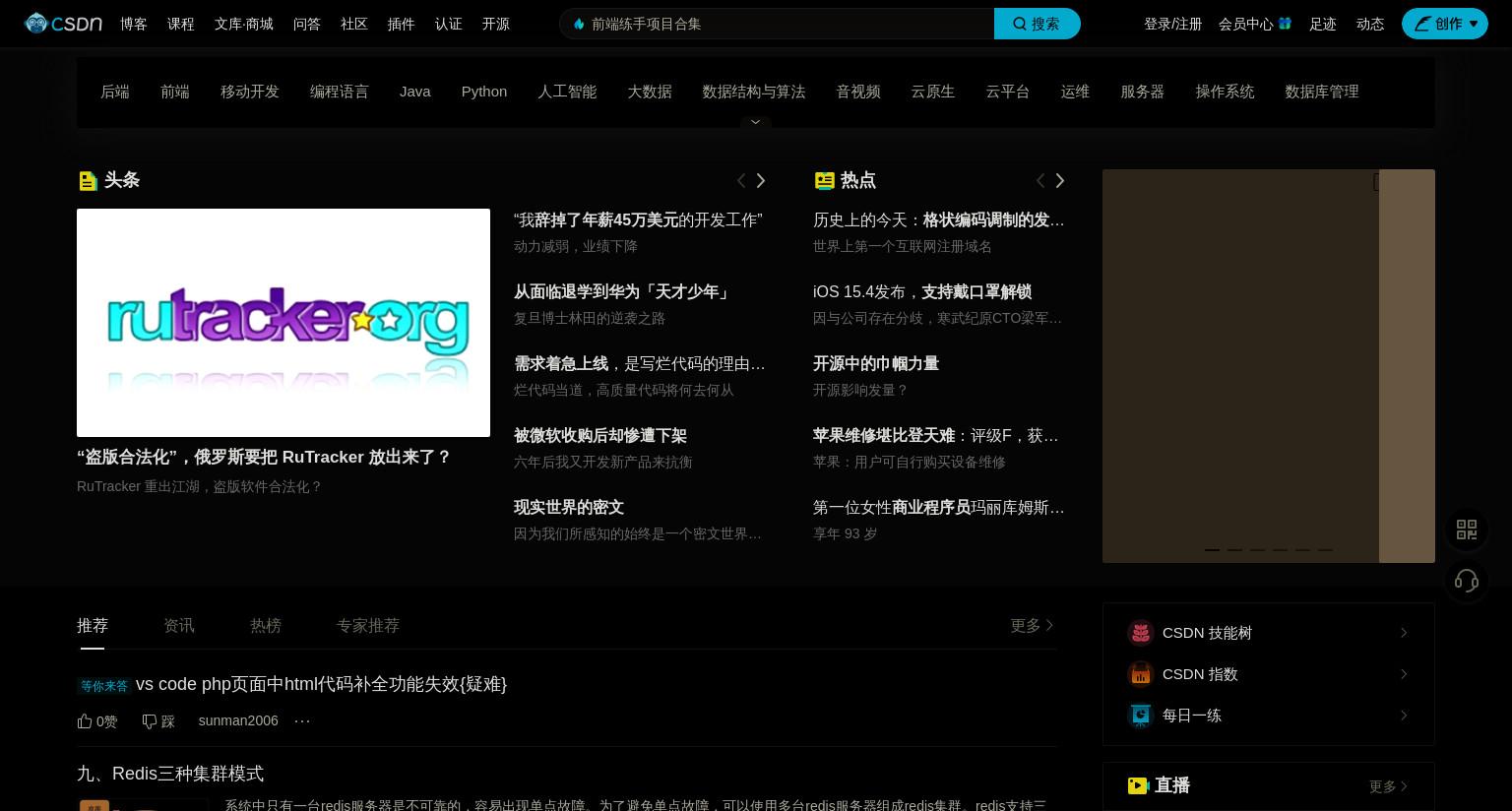This screenshot has height=811, width=1512.
Task: Open the 开源 menu
Action: pyautogui.click(x=496, y=24)
